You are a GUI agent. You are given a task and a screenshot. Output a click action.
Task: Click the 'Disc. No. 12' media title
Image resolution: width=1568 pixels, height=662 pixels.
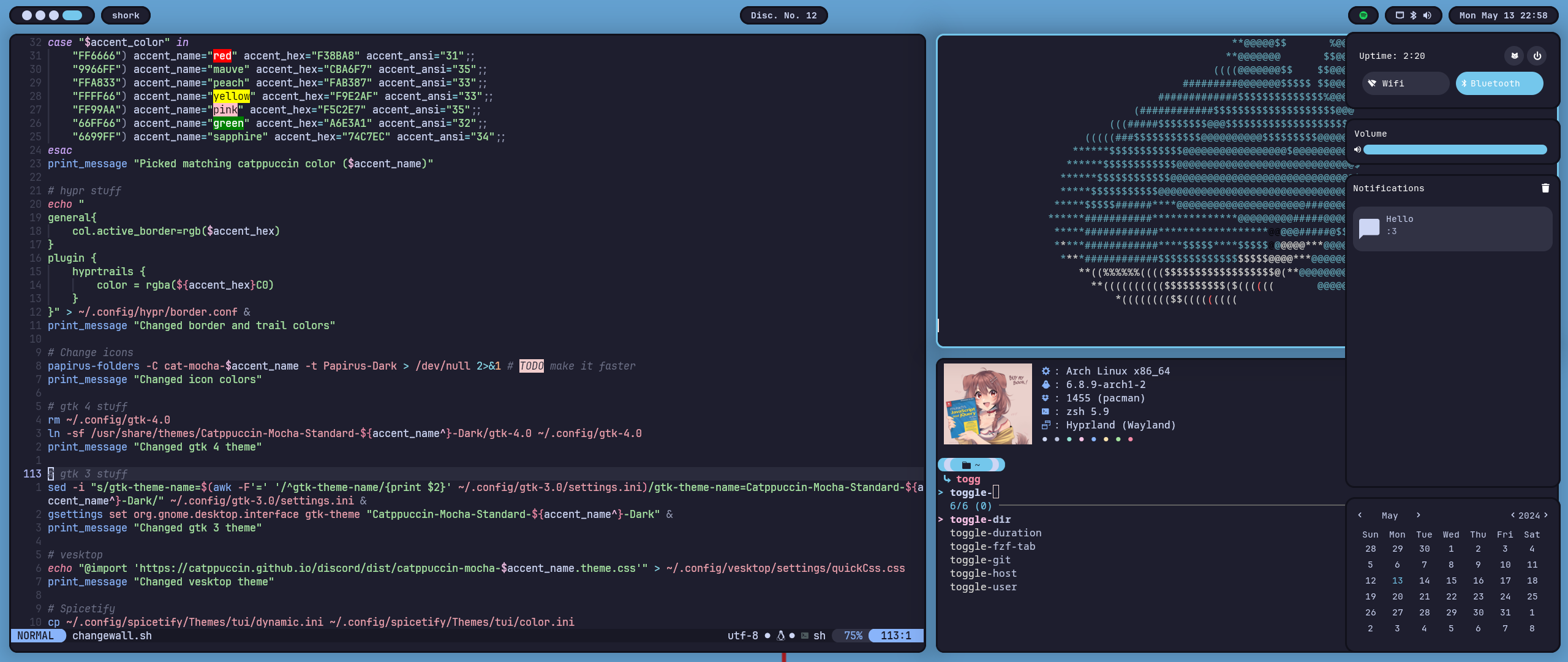point(783,15)
